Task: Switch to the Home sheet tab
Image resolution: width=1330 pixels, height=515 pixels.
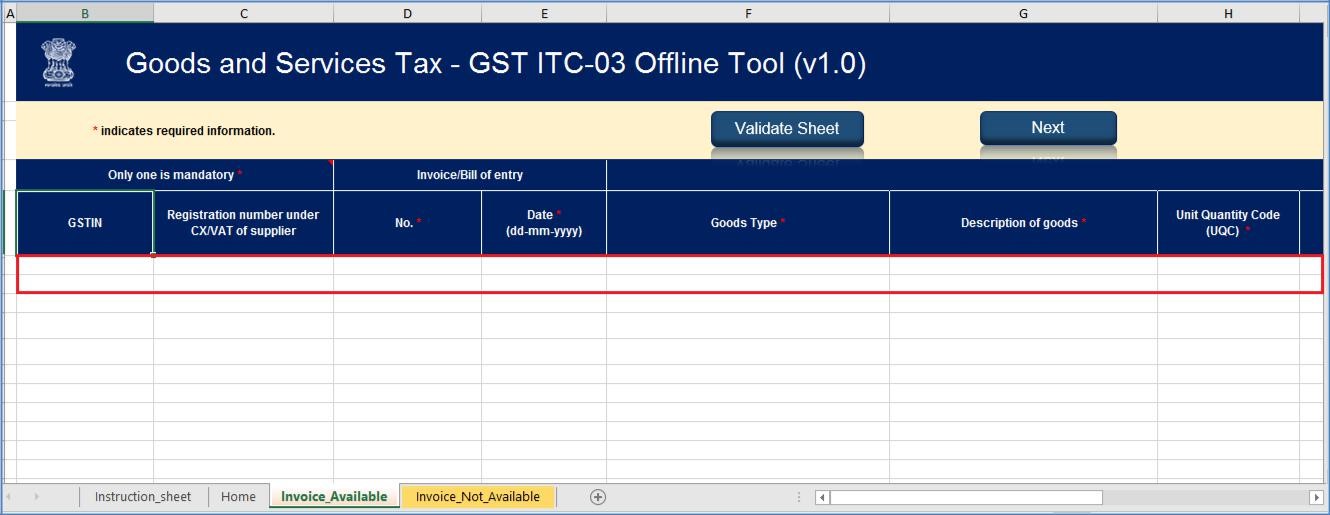Action: pos(238,496)
